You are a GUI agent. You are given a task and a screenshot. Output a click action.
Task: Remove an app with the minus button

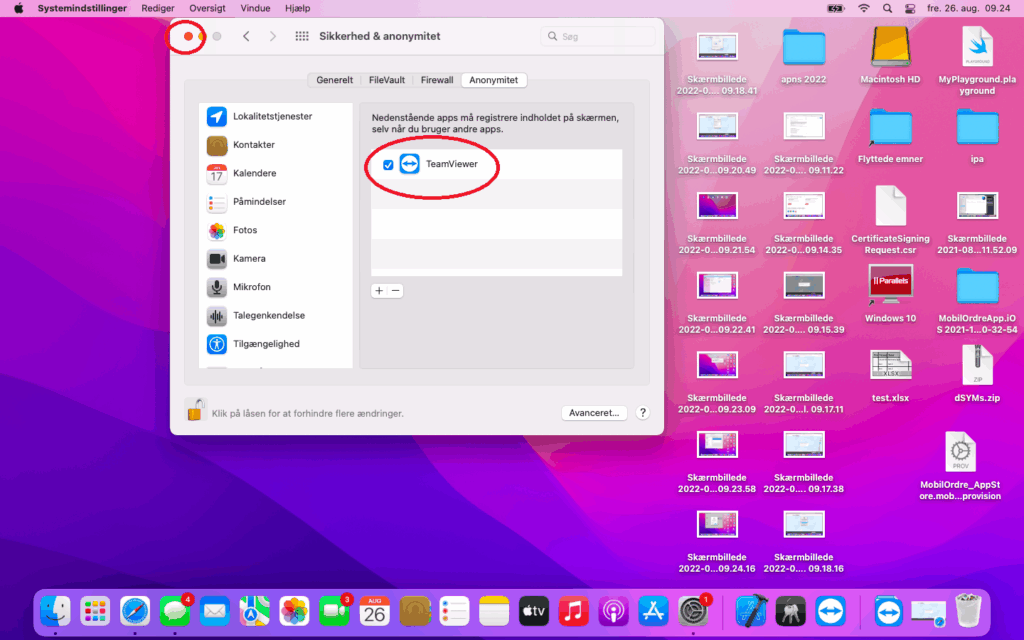point(396,291)
